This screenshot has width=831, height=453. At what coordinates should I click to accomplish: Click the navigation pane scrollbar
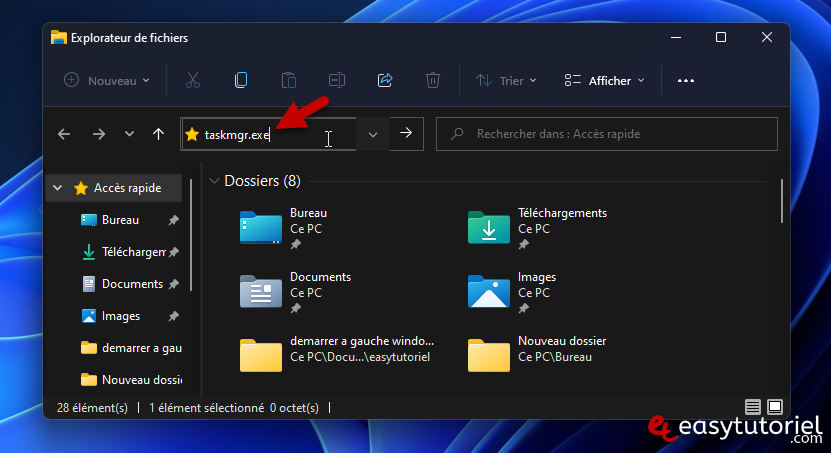pos(191,235)
